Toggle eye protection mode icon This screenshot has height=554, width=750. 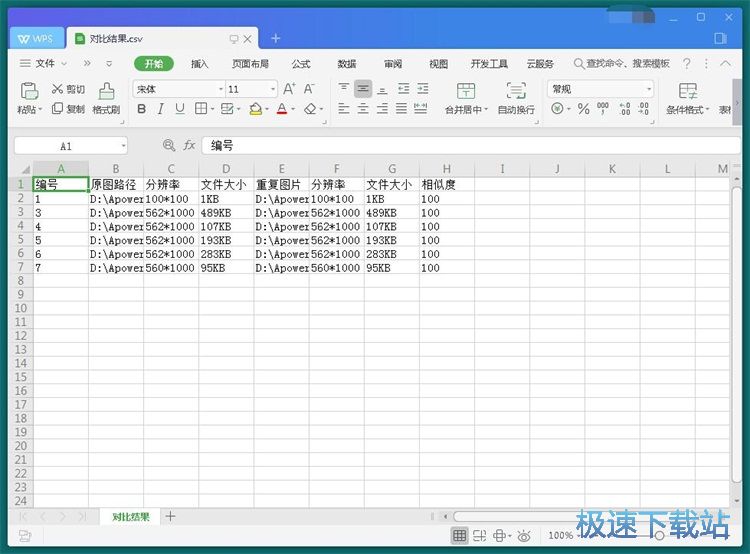pyautogui.click(x=524, y=536)
